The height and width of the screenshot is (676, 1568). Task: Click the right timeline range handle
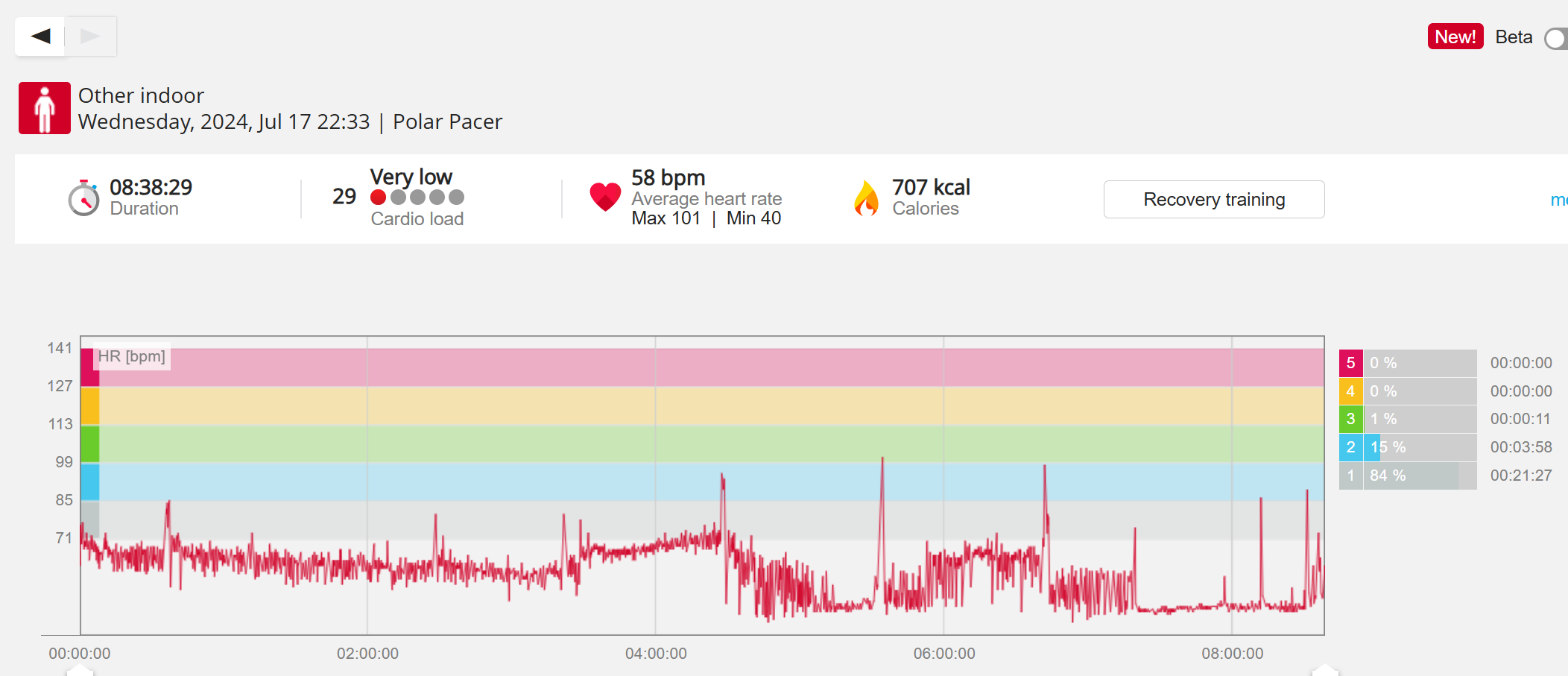click(x=1324, y=670)
